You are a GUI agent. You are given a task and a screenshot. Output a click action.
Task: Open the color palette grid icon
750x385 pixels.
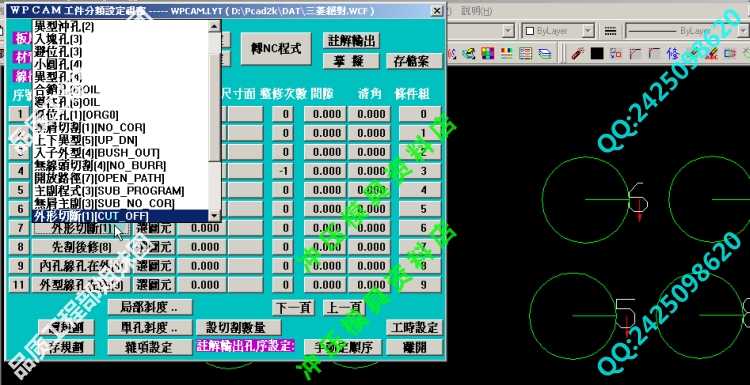(487, 53)
